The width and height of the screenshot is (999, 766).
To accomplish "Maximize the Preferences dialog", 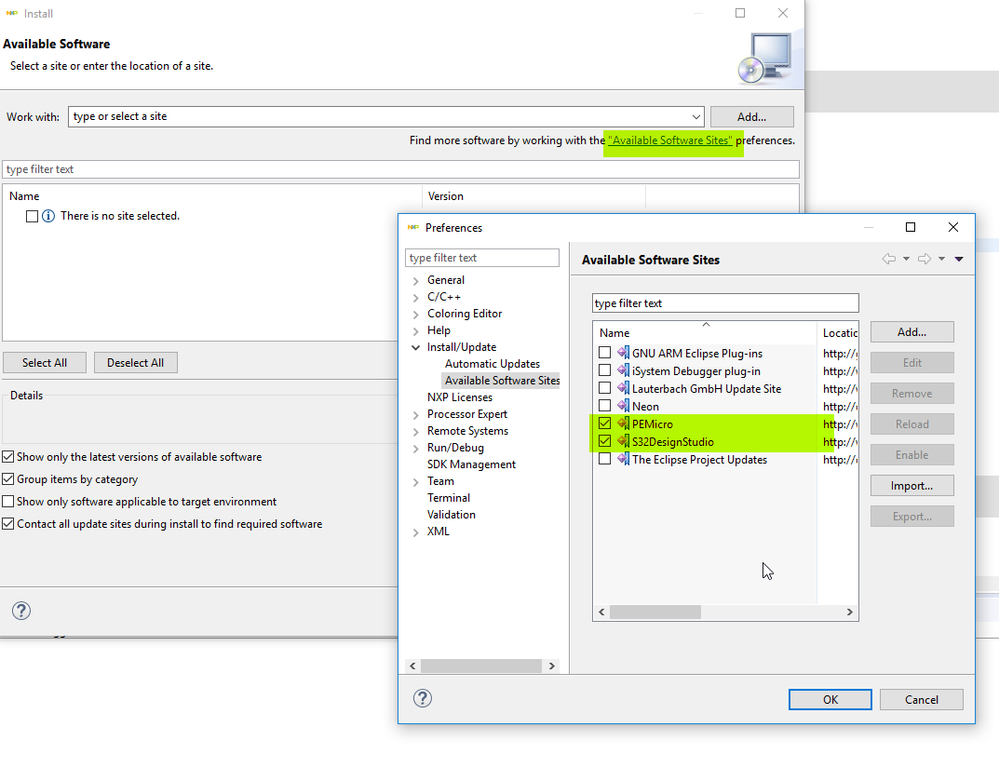I will [x=910, y=228].
